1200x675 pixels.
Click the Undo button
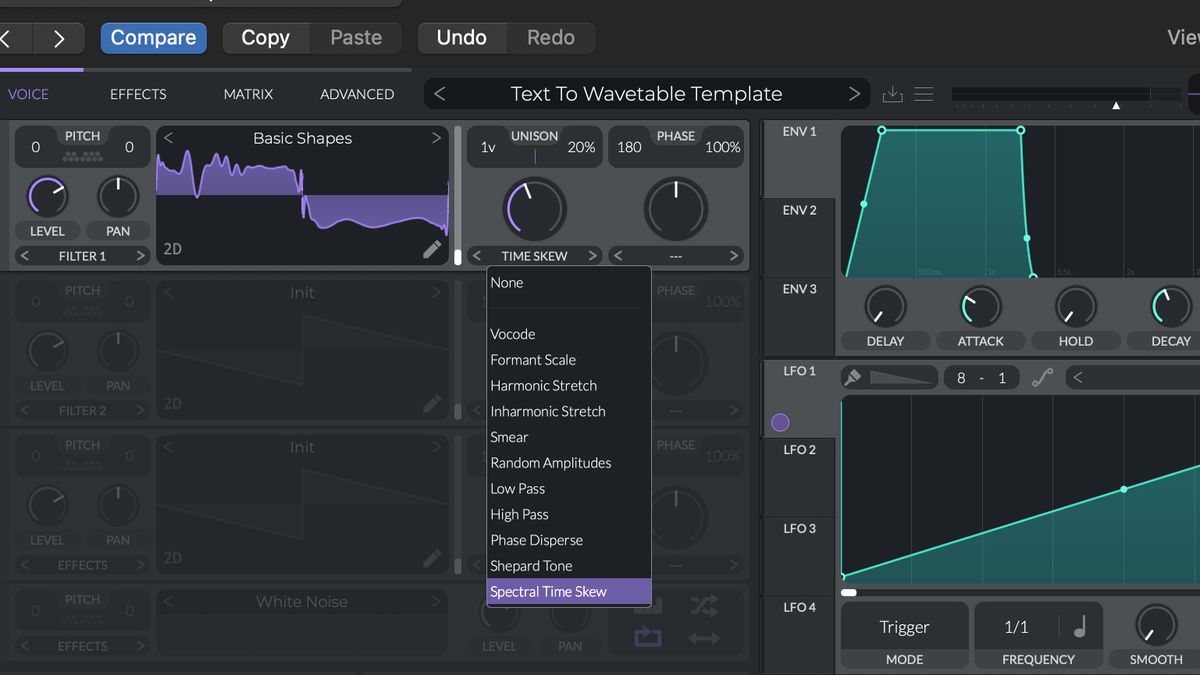click(462, 39)
